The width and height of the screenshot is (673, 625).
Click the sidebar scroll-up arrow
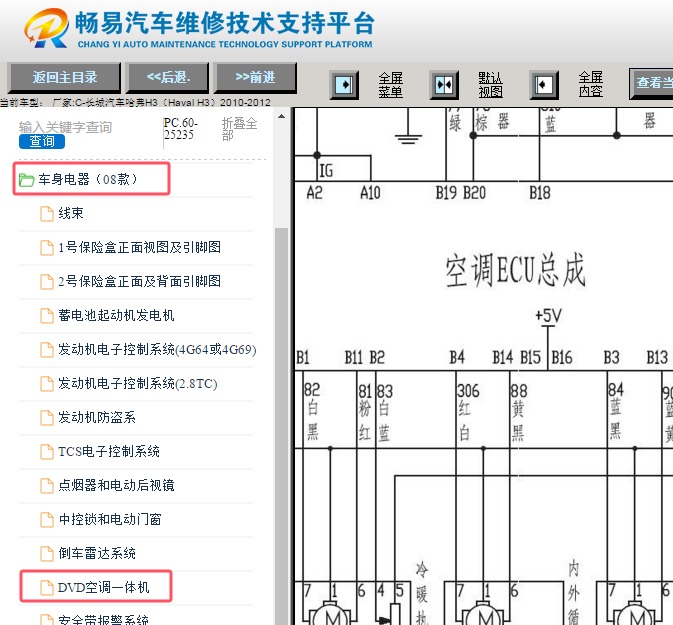click(282, 116)
